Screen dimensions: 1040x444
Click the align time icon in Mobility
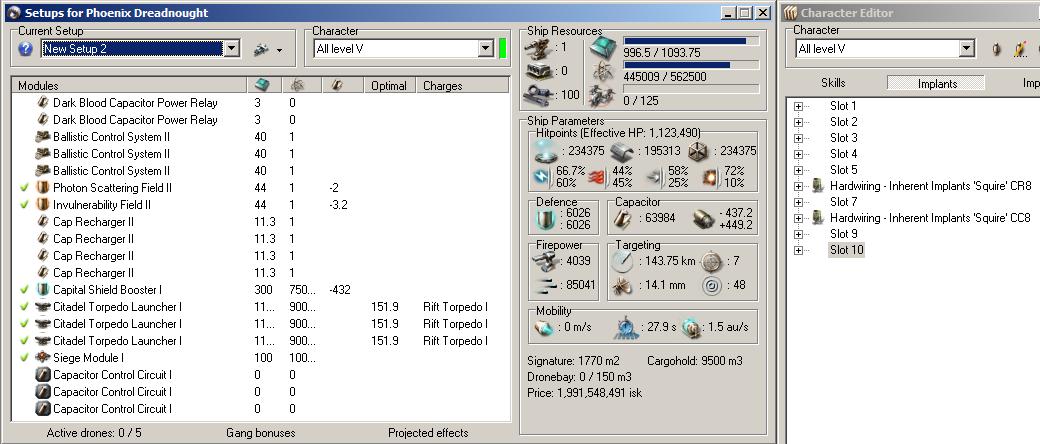[x=627, y=327]
